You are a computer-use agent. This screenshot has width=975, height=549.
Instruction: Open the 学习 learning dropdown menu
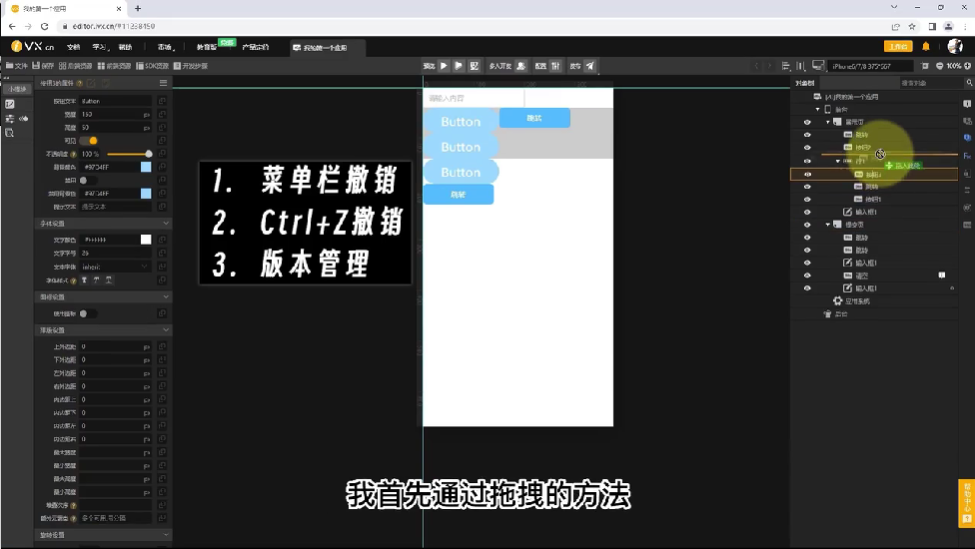coord(99,47)
